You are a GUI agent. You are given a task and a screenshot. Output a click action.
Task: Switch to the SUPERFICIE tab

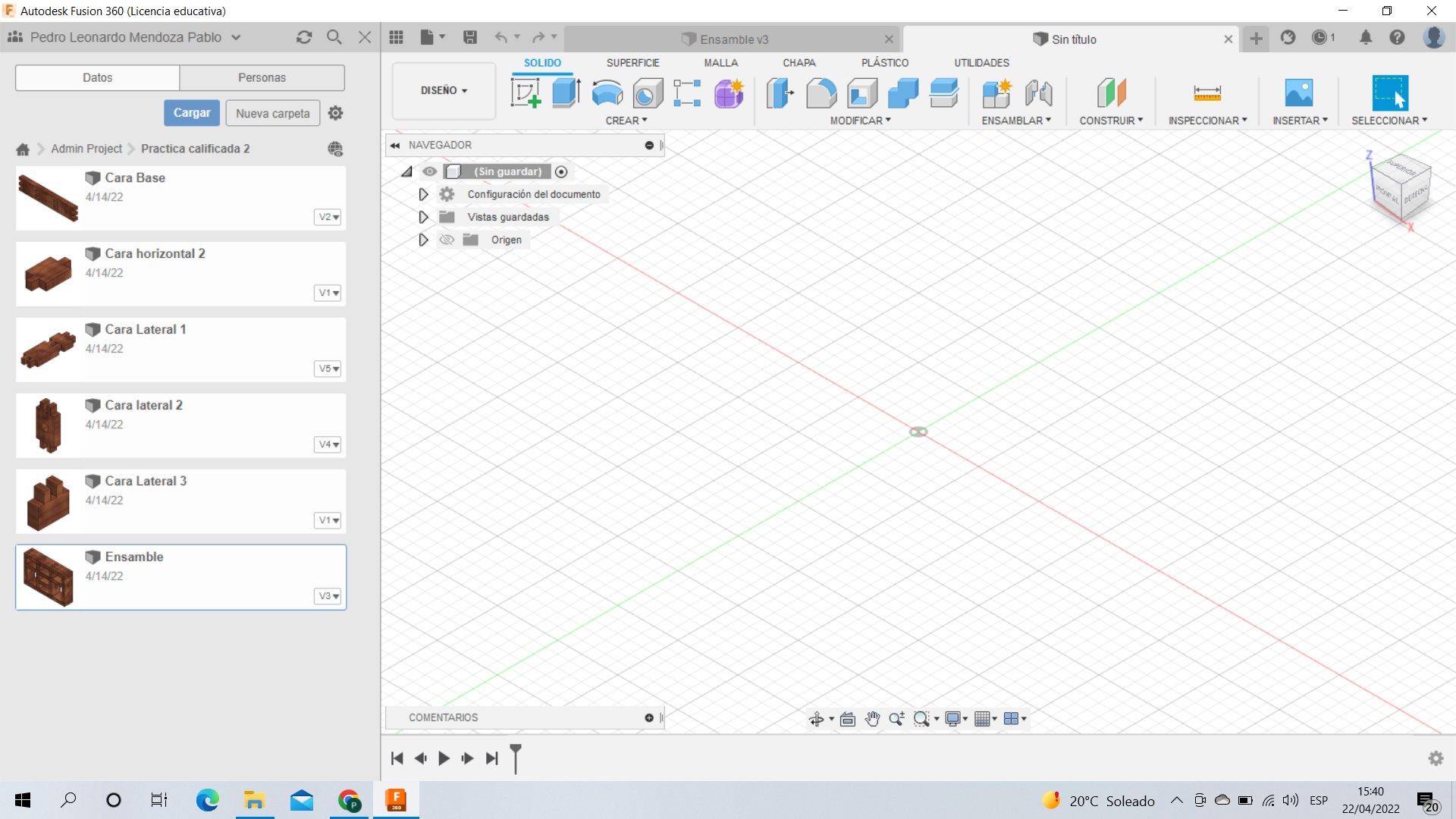point(632,63)
